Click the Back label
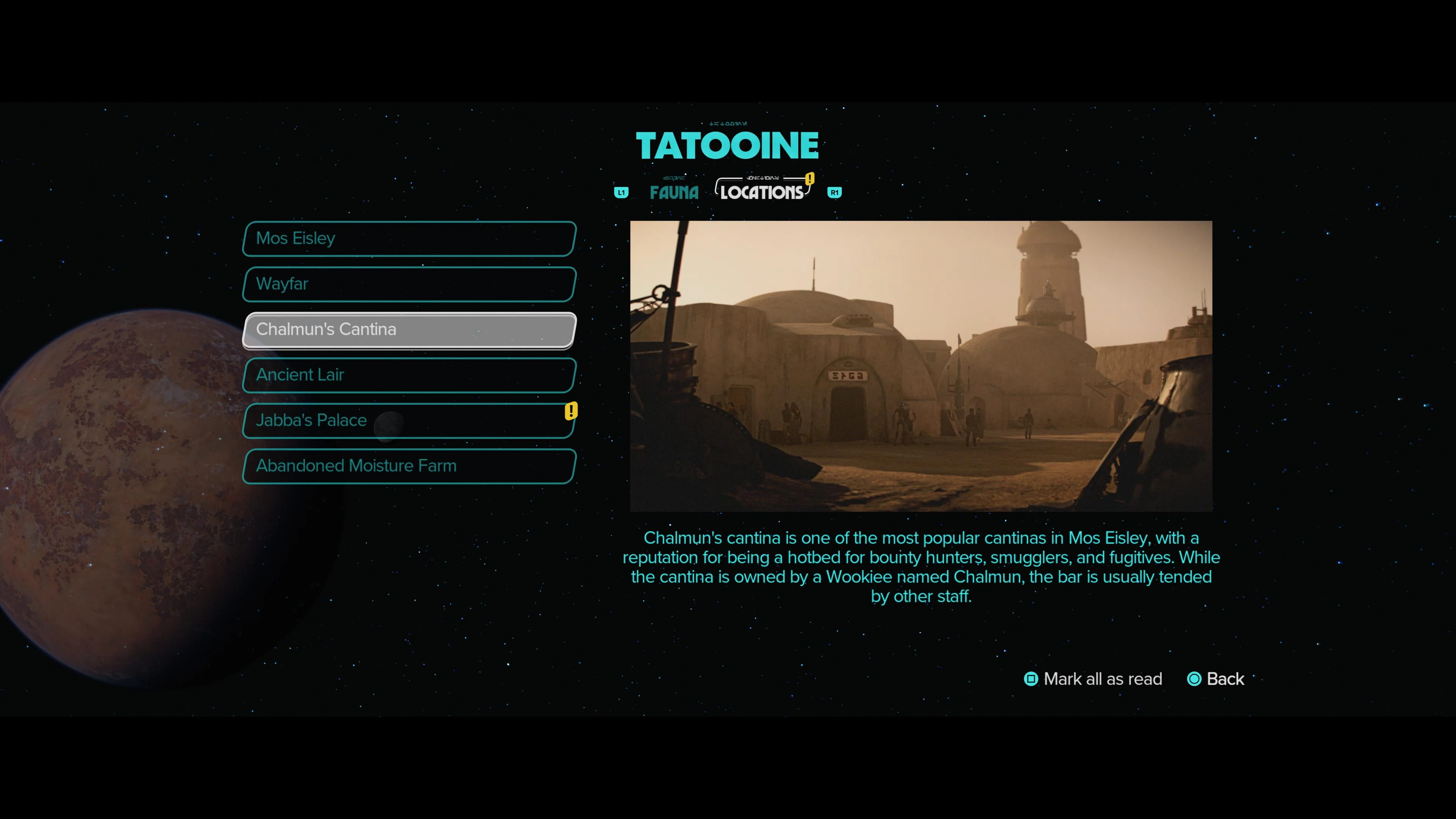1456x819 pixels. click(x=1225, y=679)
